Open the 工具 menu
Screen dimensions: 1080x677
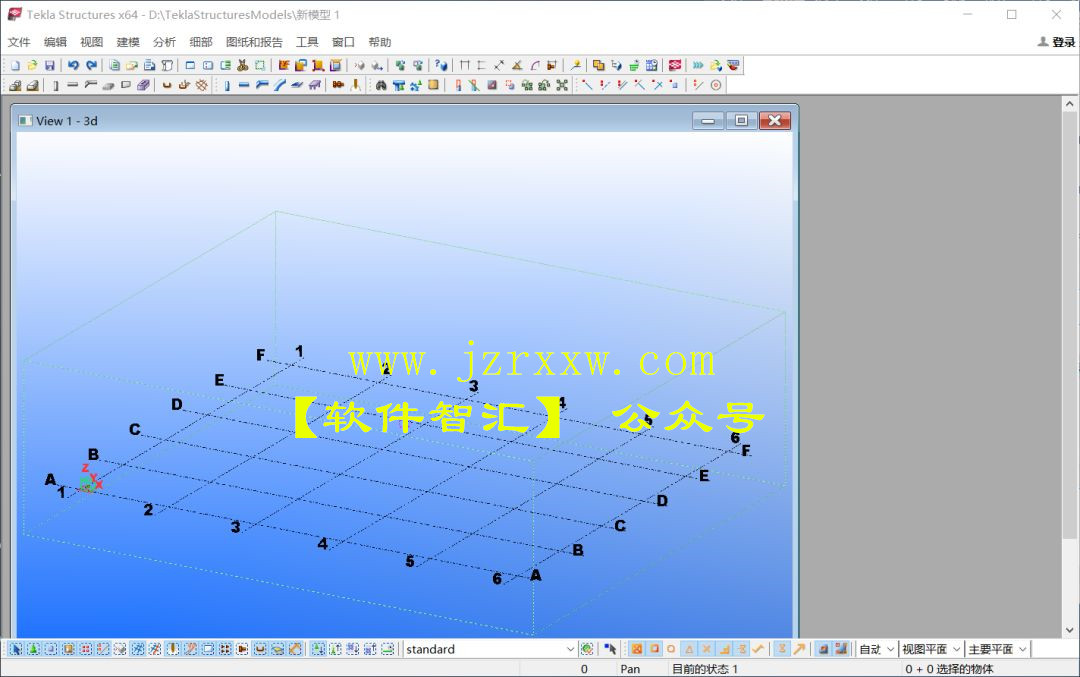[307, 42]
